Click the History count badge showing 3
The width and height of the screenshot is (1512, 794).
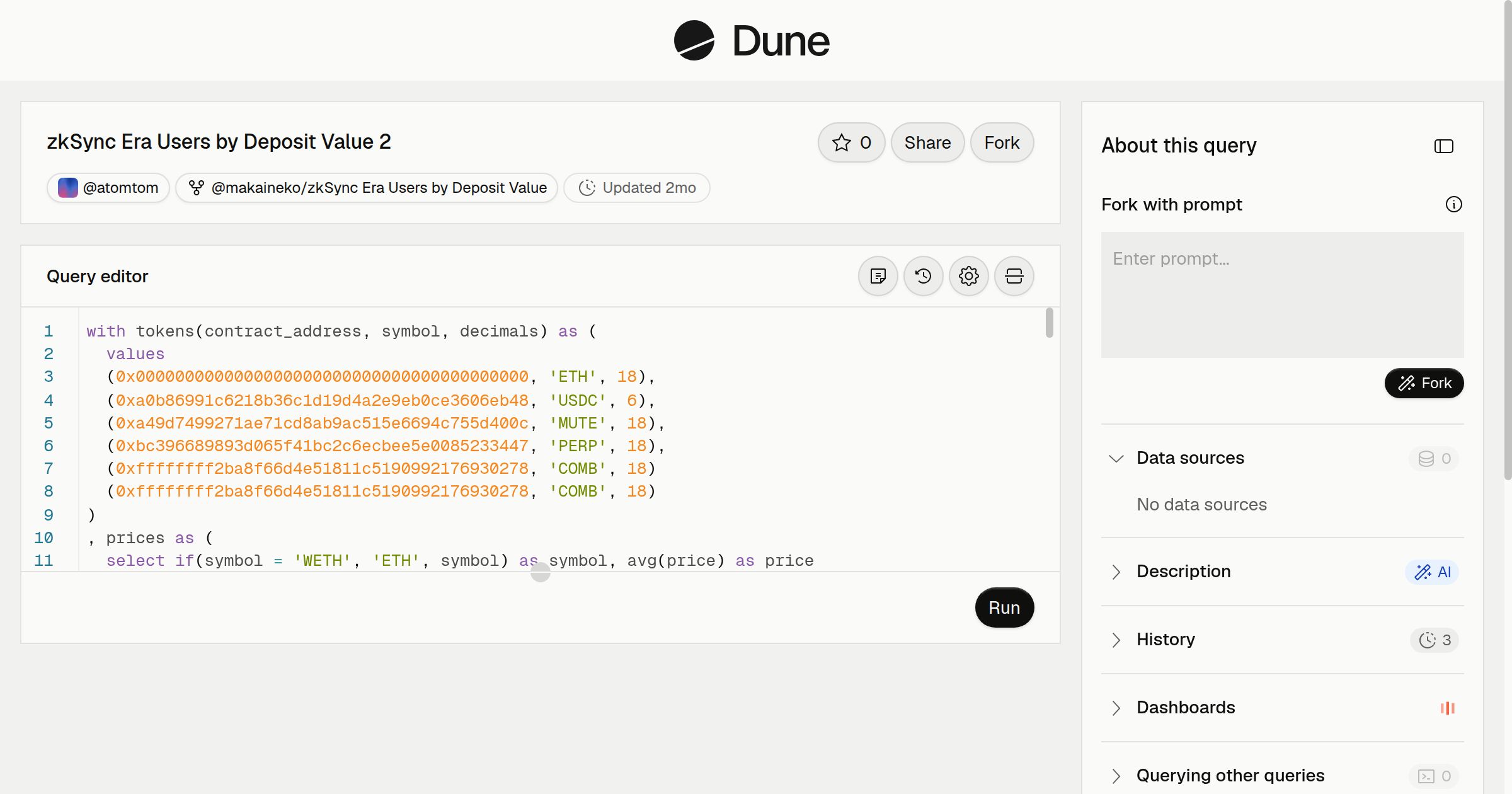[x=1435, y=640]
